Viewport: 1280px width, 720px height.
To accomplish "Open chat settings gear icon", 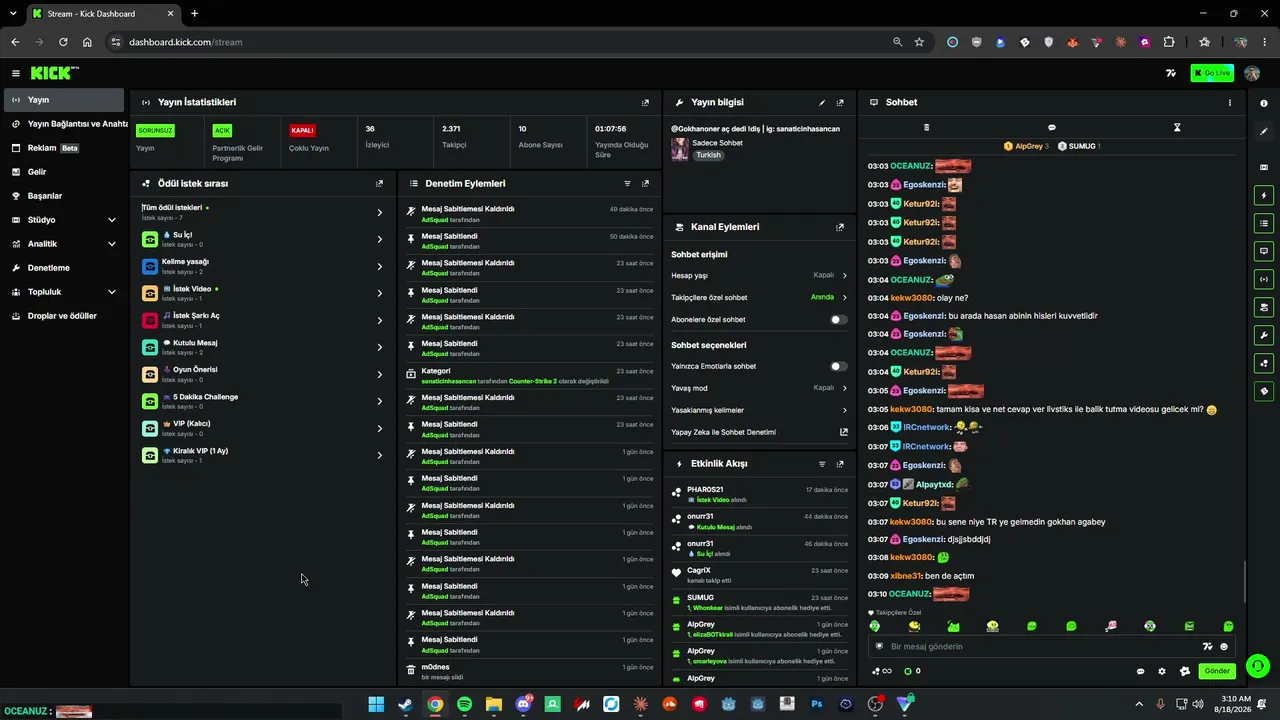I will click(x=1162, y=671).
